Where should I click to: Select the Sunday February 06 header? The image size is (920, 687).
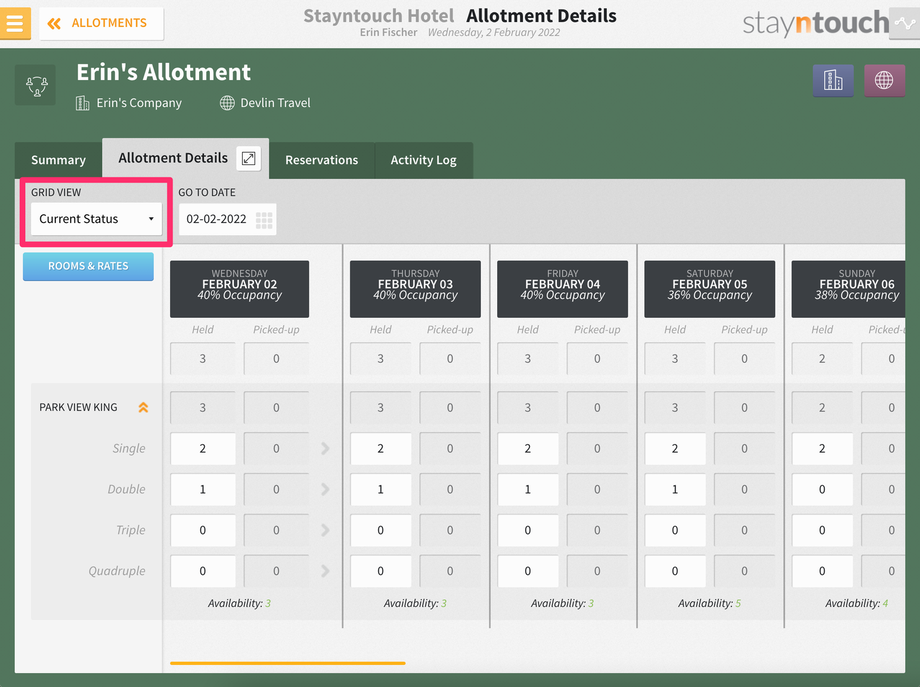click(848, 289)
